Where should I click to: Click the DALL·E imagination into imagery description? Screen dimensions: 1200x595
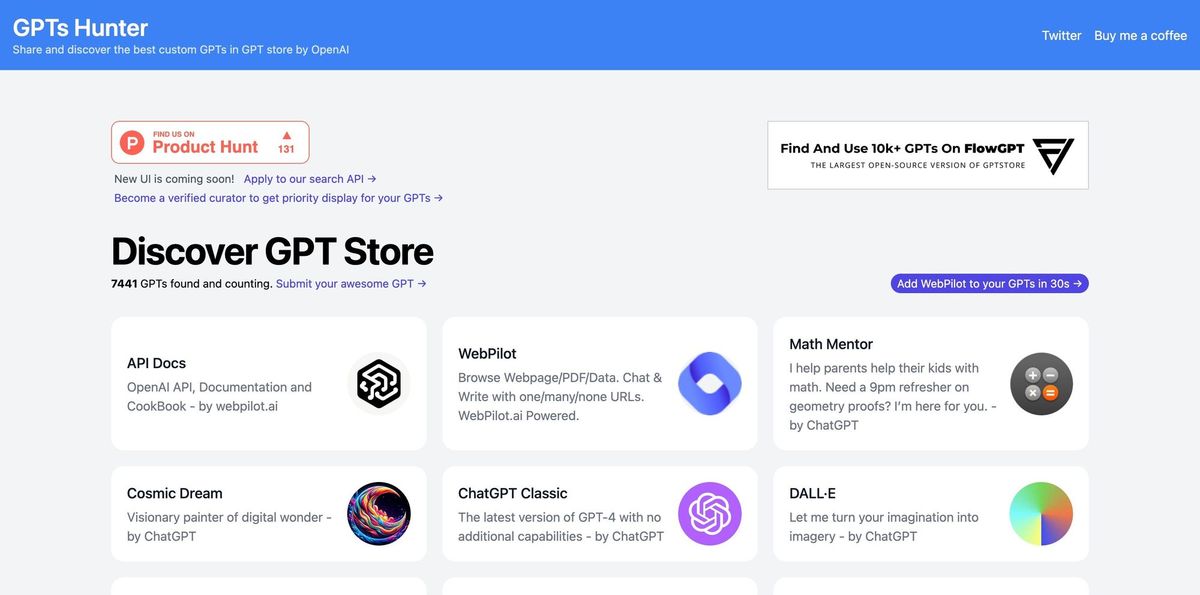tap(884, 526)
